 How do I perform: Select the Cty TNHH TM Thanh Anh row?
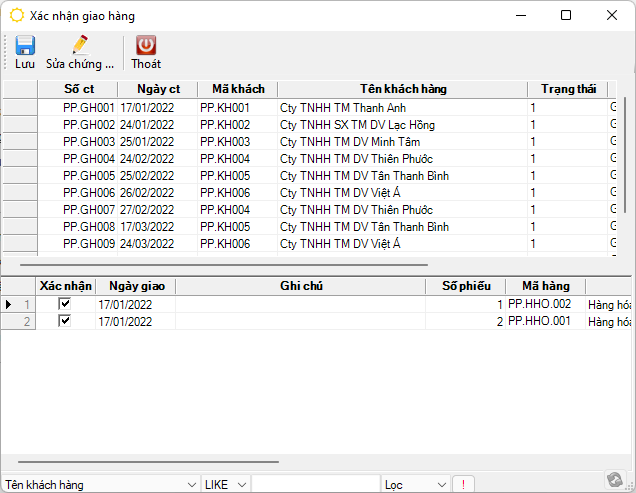[x=328, y=108]
